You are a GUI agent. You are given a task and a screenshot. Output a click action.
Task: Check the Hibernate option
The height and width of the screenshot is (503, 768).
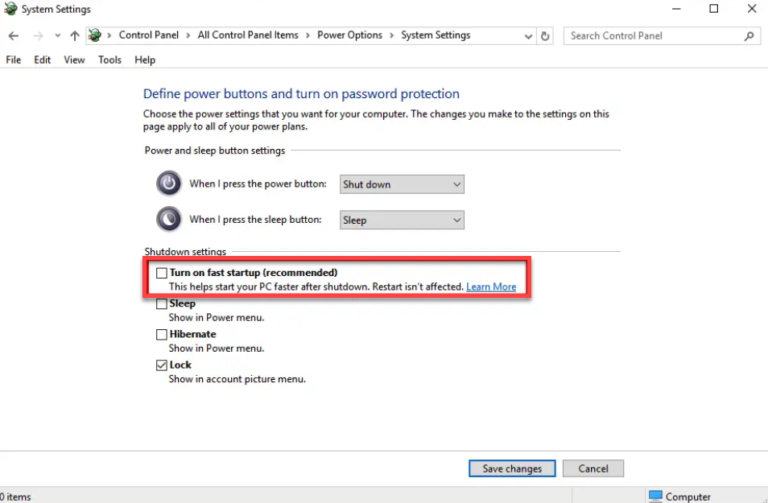162,335
